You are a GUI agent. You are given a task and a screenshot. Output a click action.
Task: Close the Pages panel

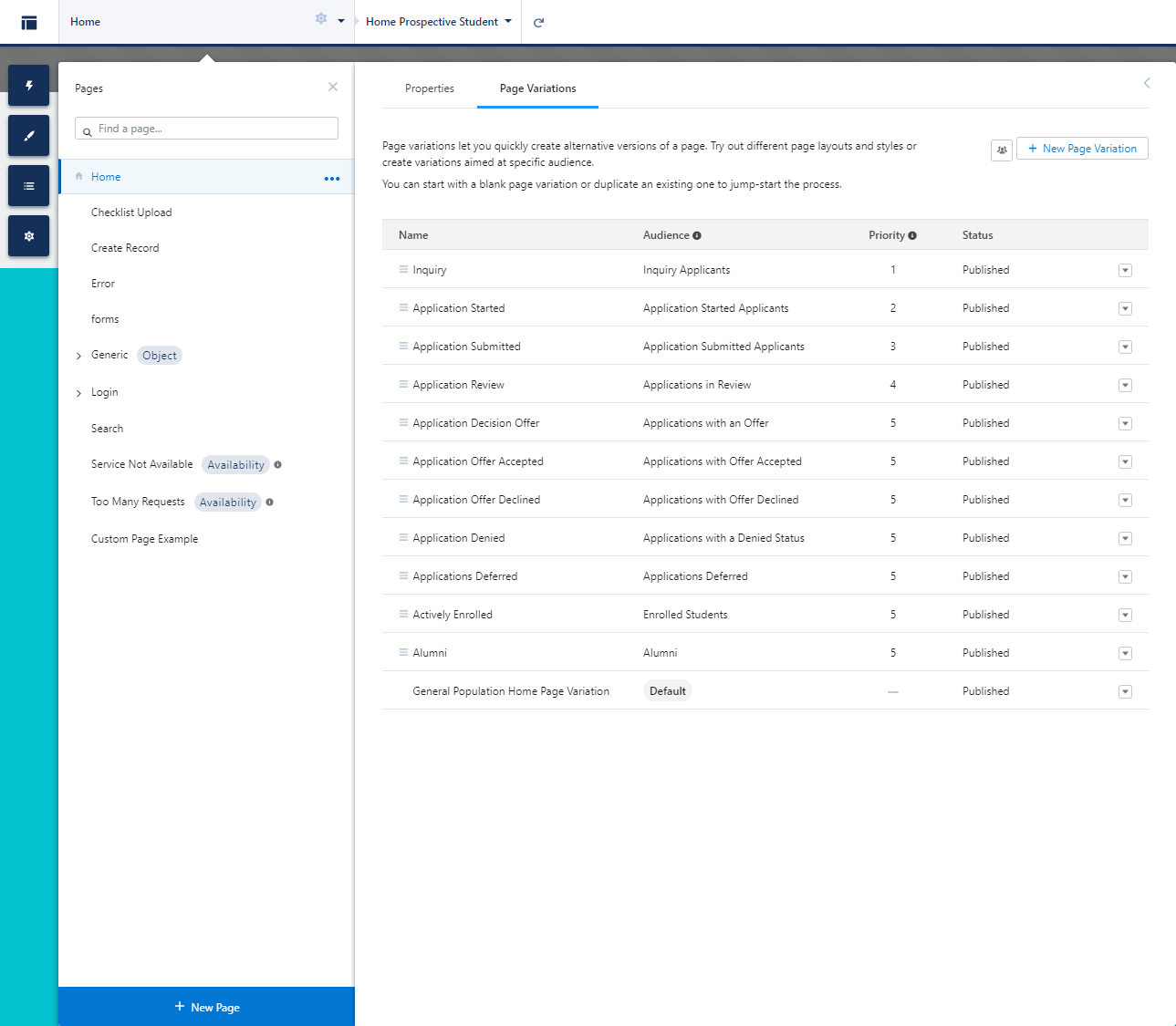coord(333,87)
